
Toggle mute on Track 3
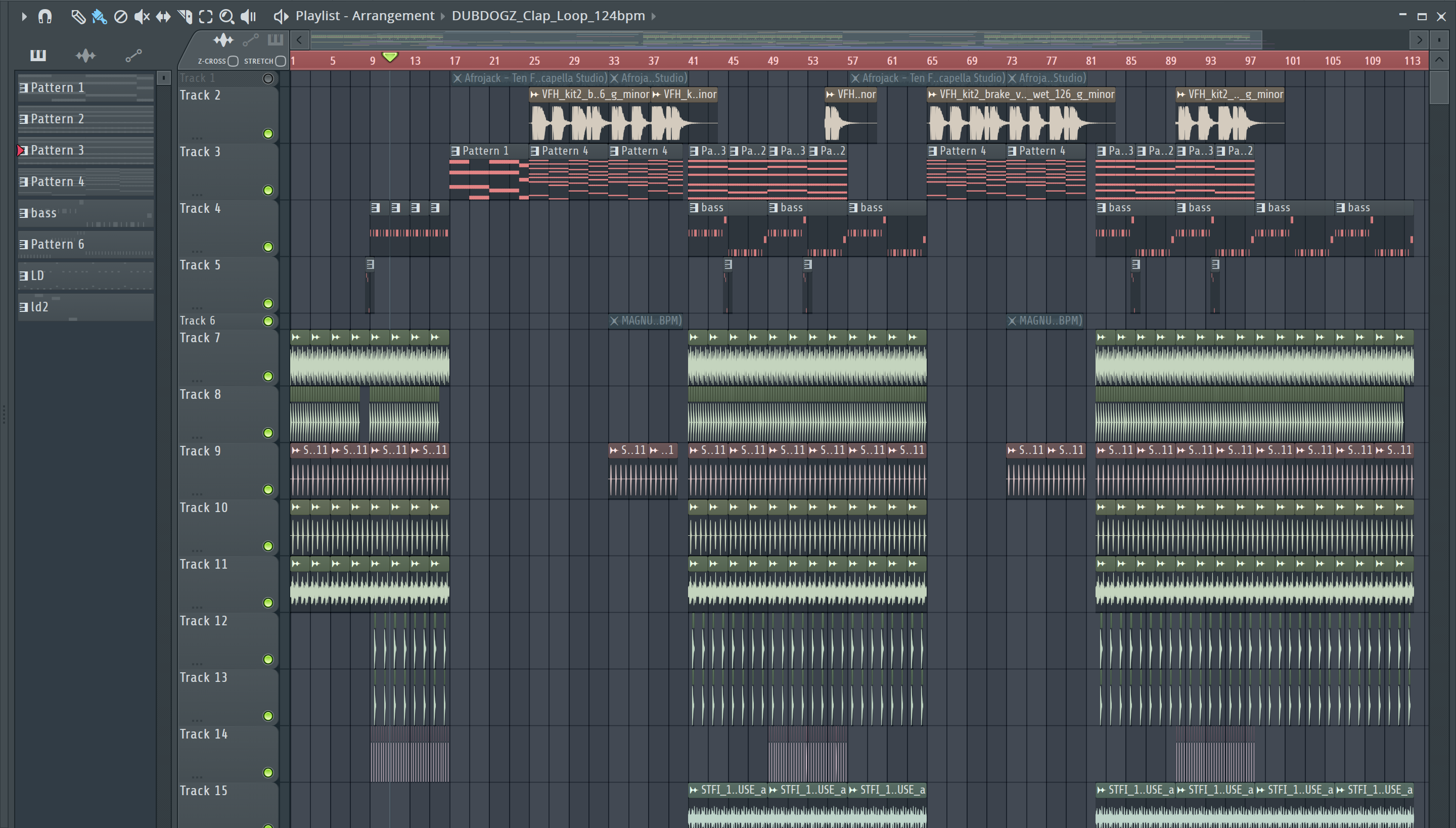(268, 190)
